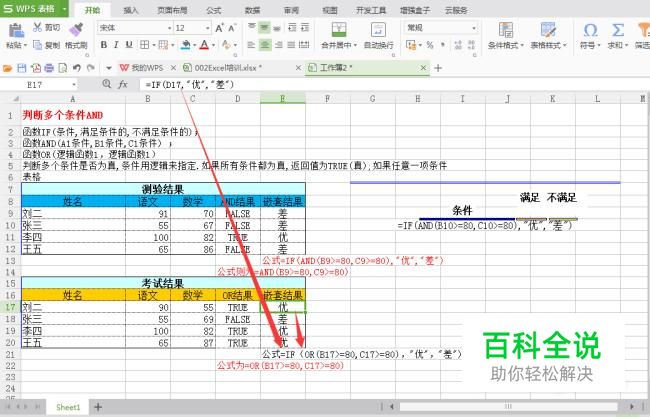The width and height of the screenshot is (650, 417).
Task: Expand the quick access toolbar customize arrow
Action: point(109,68)
